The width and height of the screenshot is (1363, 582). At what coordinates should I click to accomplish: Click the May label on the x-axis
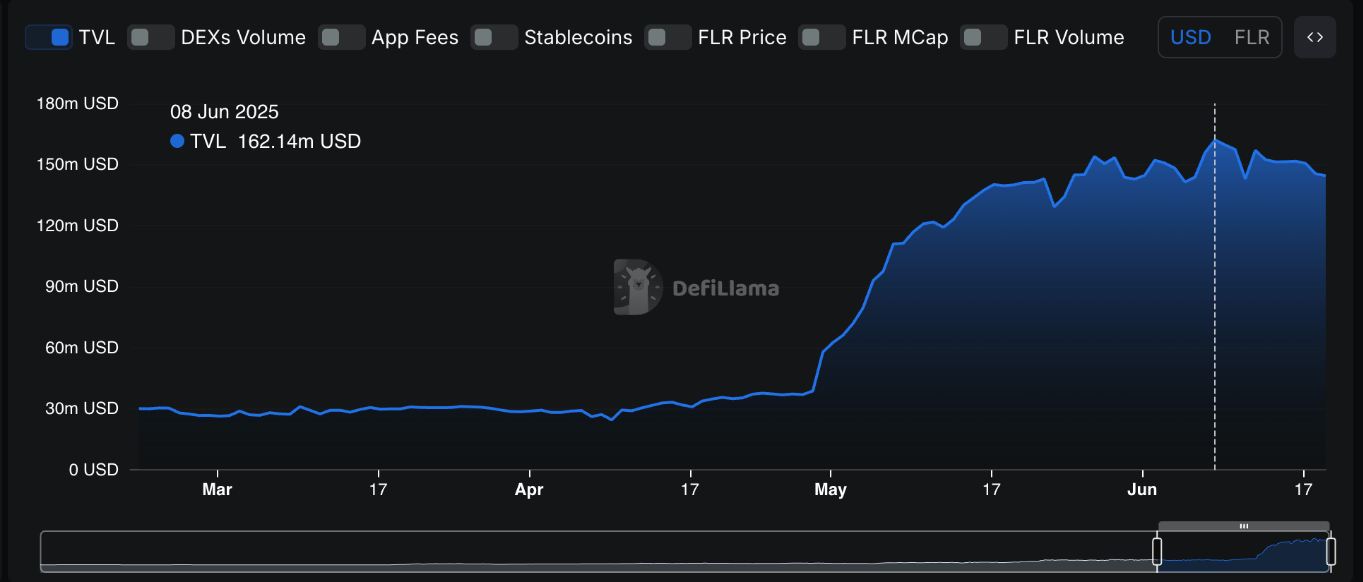coord(830,489)
